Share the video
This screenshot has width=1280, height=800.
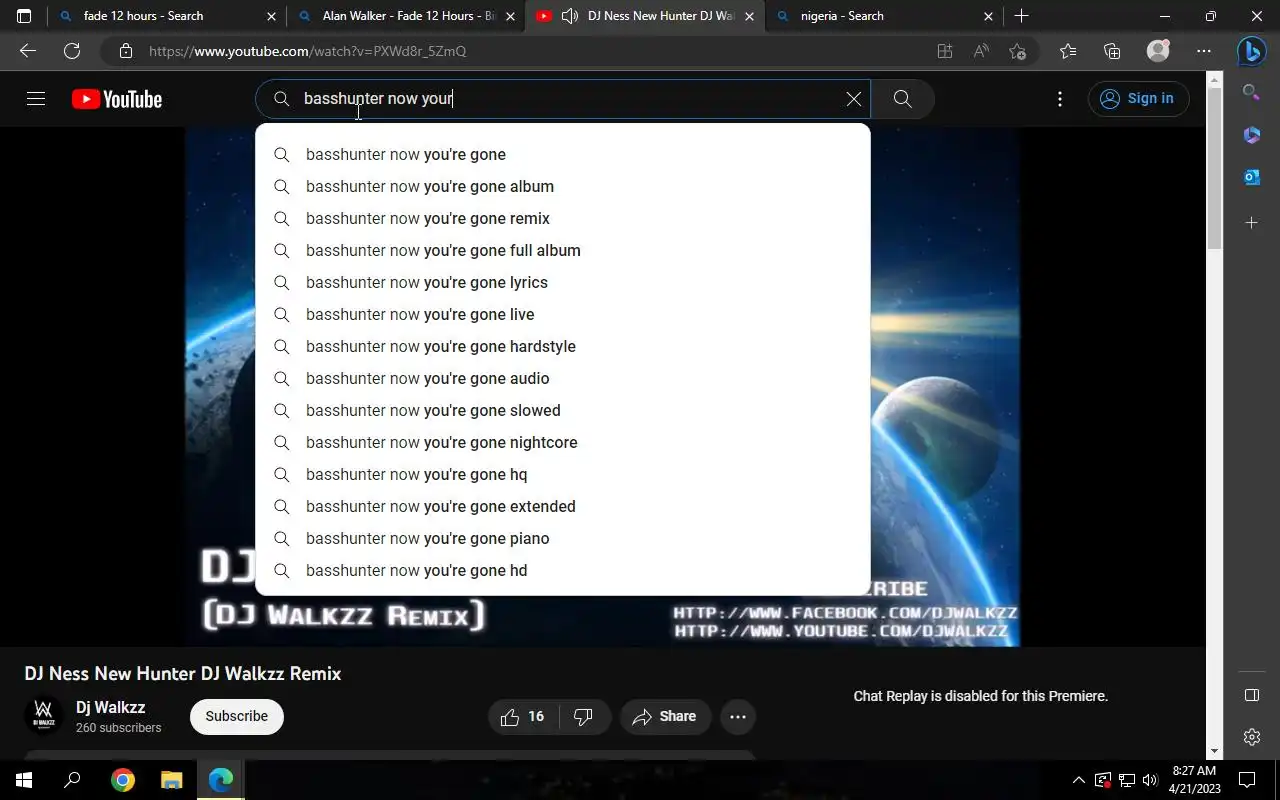[x=665, y=716]
